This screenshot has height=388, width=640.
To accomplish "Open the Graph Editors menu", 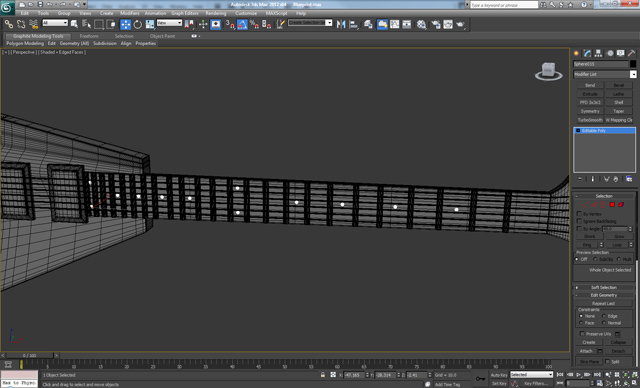I will click(184, 13).
